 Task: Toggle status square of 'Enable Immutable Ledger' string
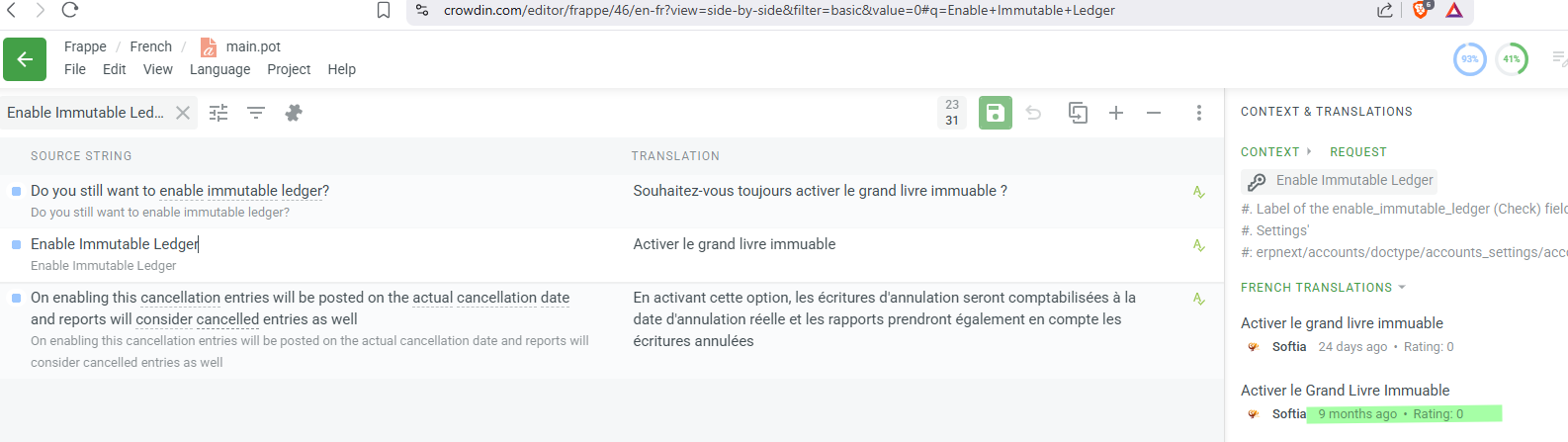click(x=16, y=244)
